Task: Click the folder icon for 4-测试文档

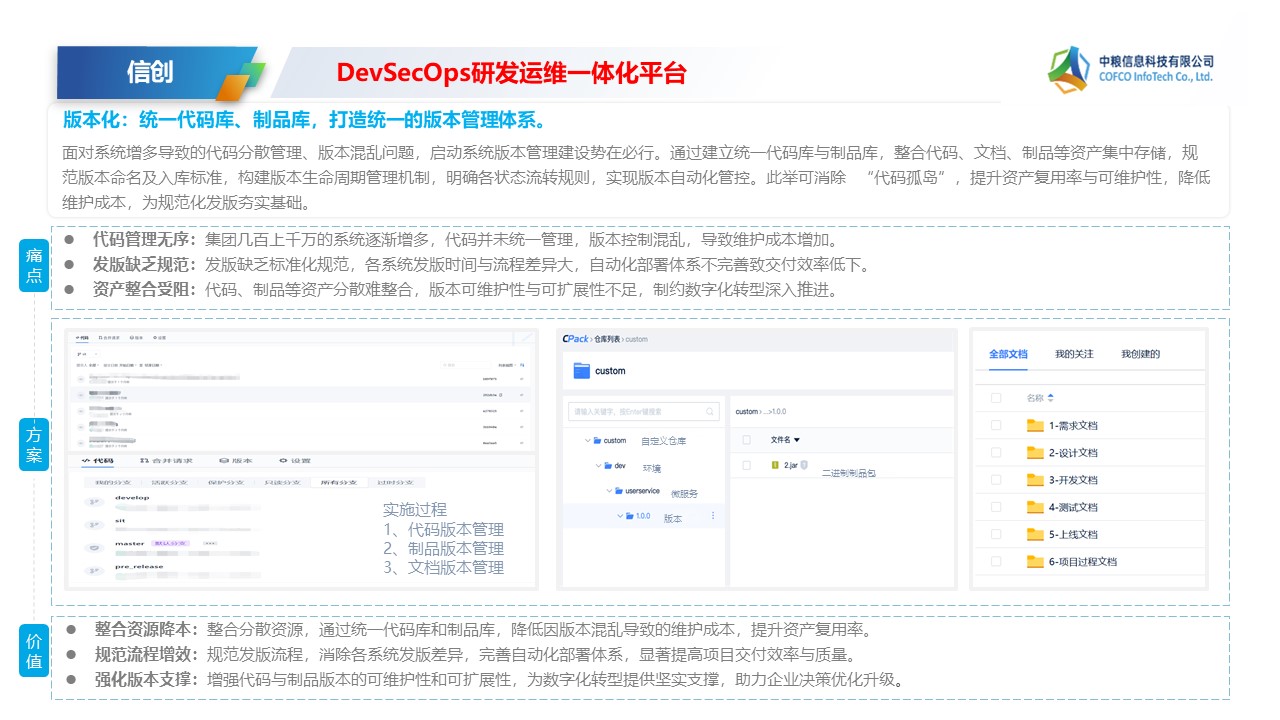Action: click(1035, 507)
